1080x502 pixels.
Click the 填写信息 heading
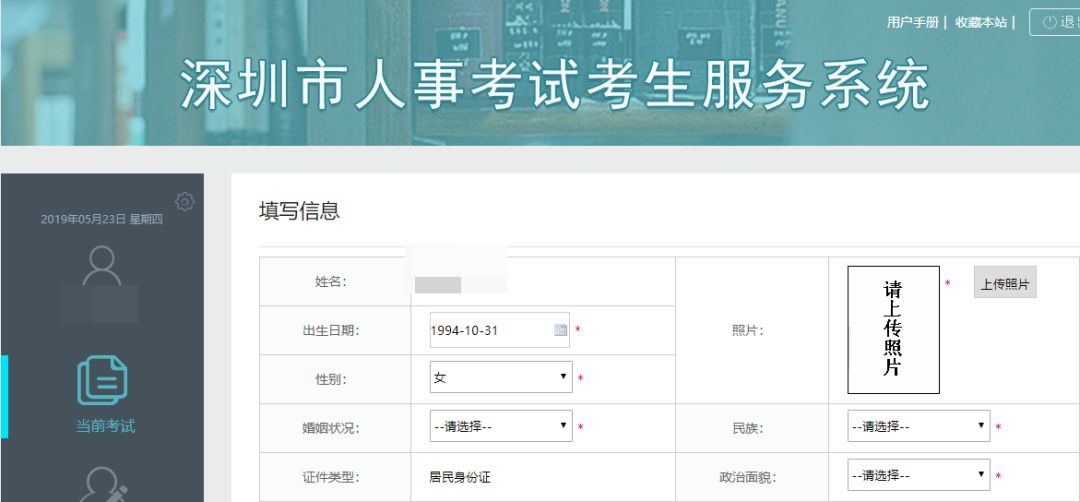click(x=299, y=211)
